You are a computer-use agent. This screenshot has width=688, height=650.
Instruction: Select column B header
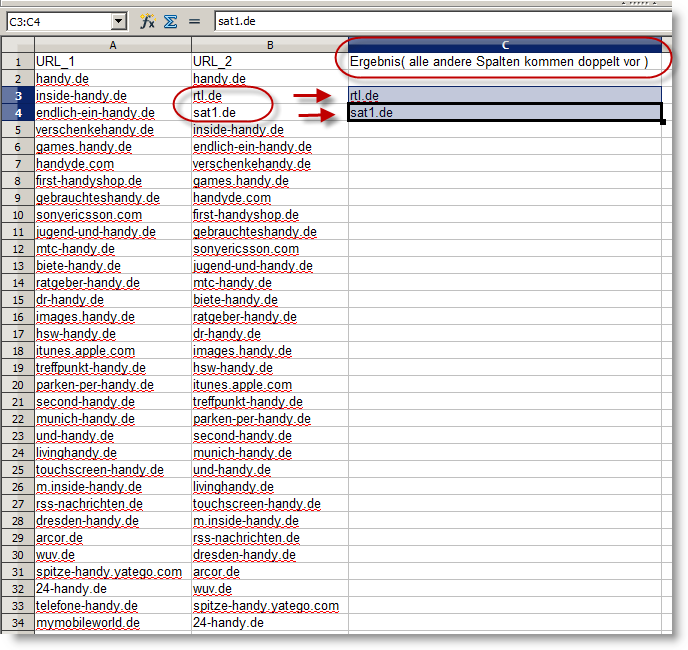[270, 45]
